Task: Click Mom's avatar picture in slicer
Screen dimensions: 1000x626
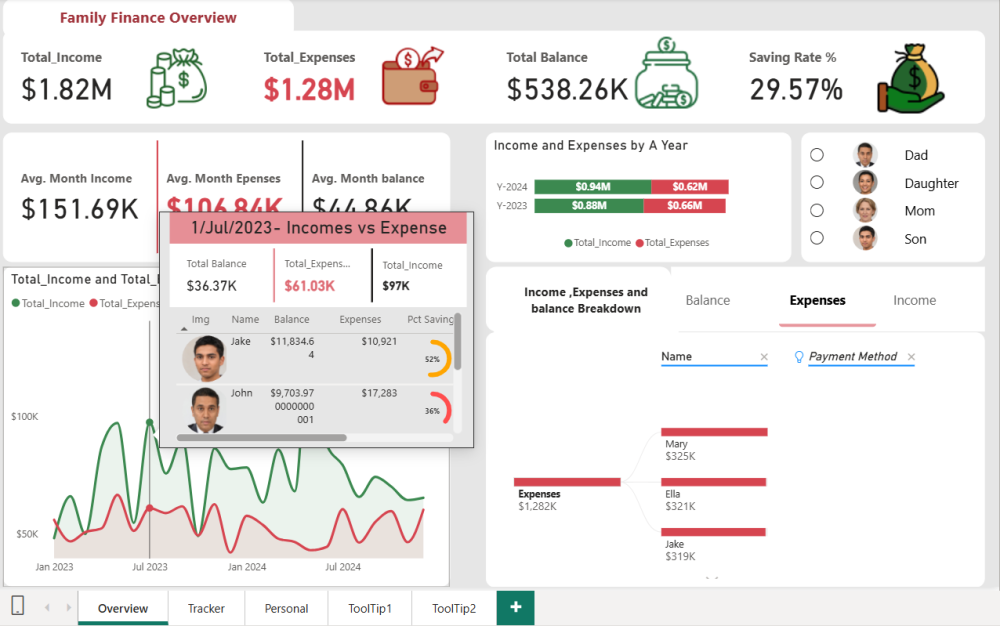Action: 865,211
